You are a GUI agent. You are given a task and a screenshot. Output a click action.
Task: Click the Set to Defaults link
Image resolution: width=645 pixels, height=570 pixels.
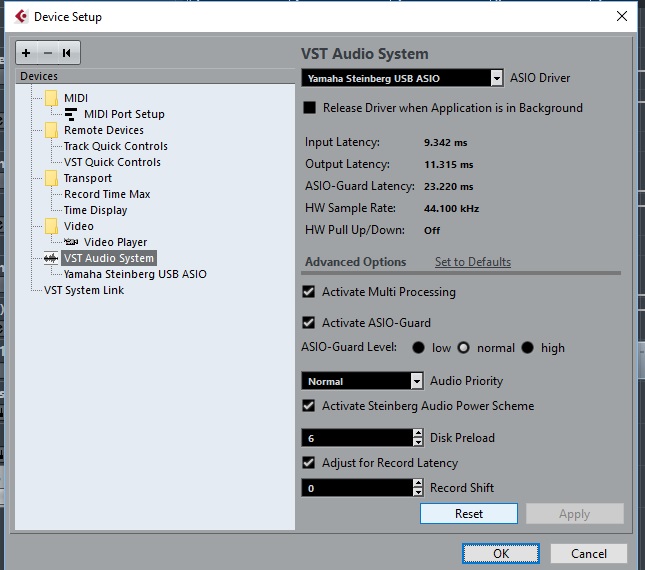pyautogui.click(x=473, y=262)
